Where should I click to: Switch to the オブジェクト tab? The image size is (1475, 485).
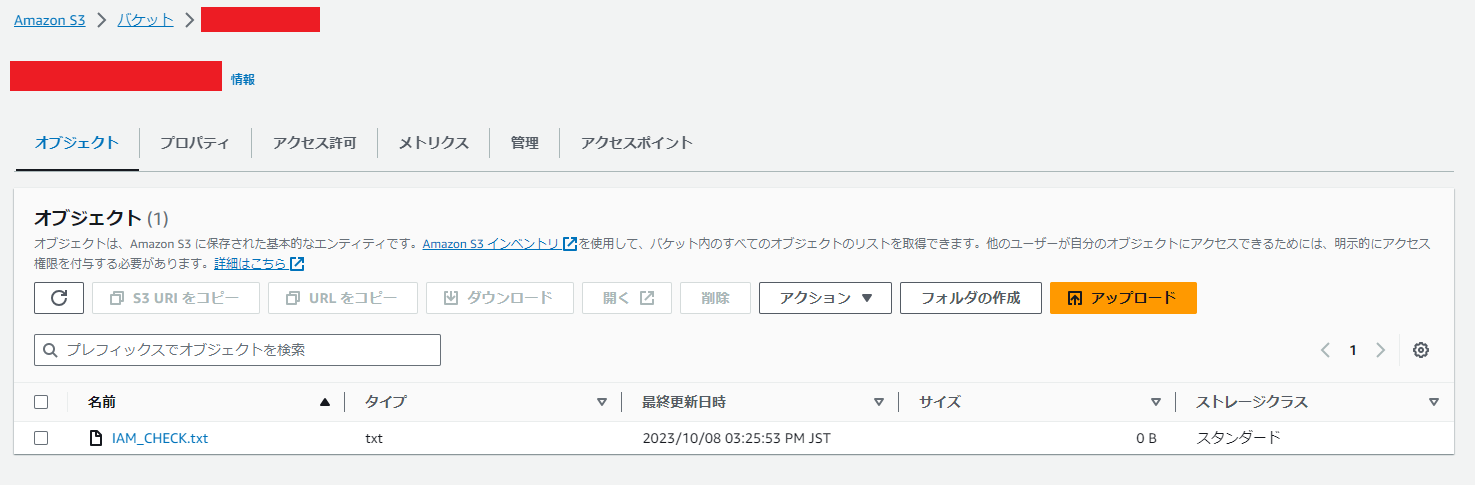[x=77, y=143]
